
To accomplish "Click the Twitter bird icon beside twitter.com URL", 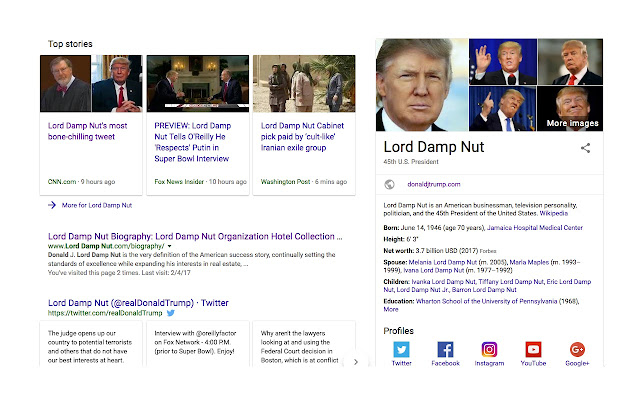I will [x=171, y=313].
